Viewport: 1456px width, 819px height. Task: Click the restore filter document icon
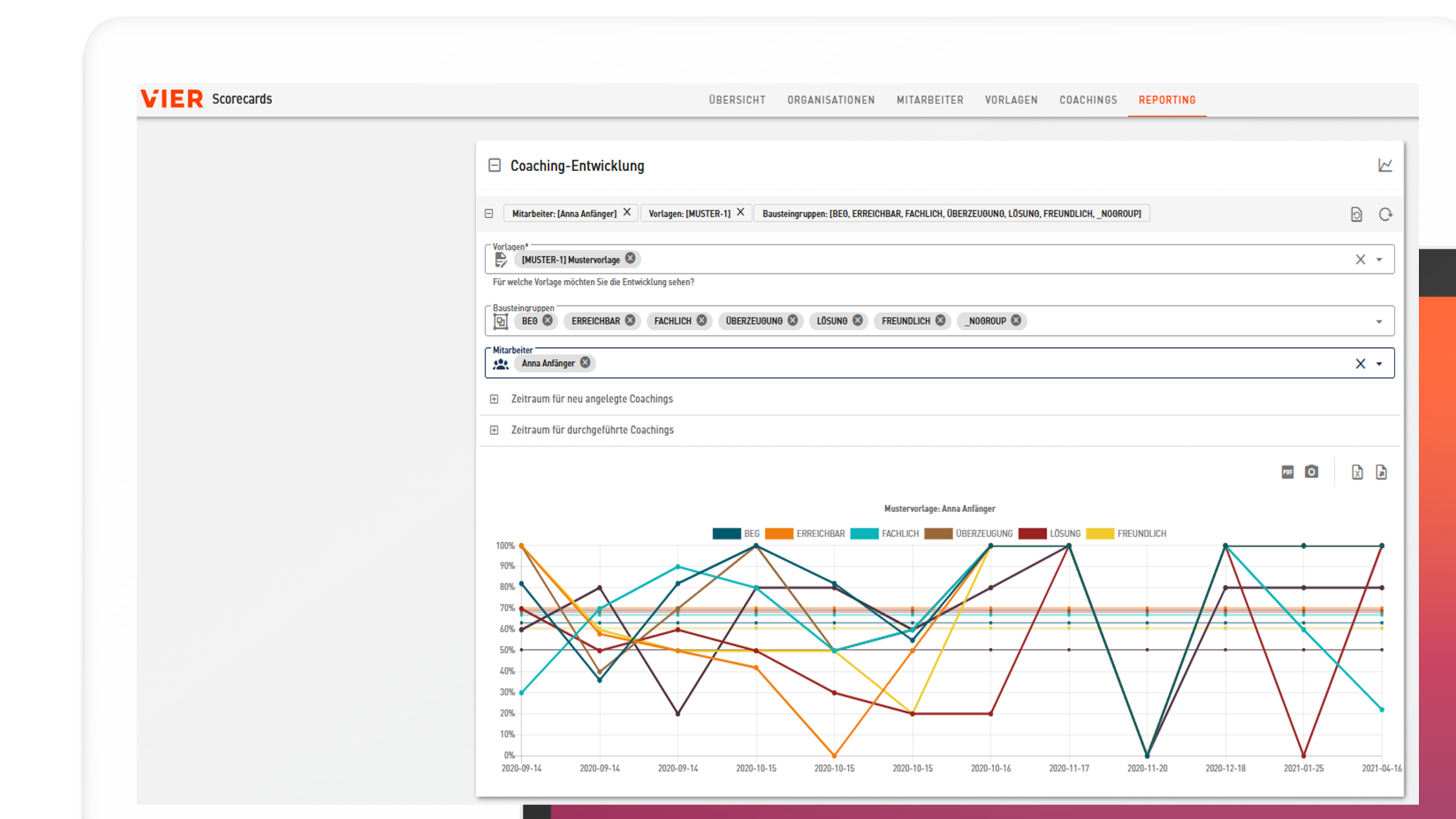coord(1357,214)
